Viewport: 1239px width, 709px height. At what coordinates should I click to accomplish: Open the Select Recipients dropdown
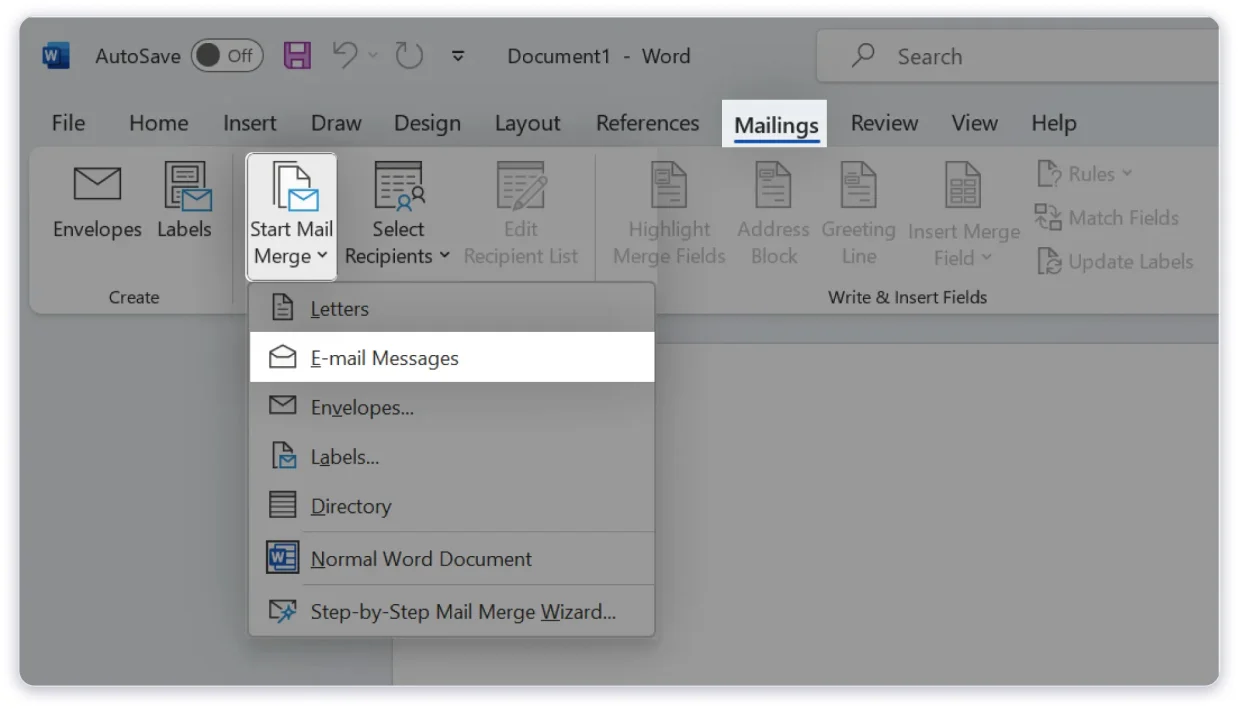point(398,215)
